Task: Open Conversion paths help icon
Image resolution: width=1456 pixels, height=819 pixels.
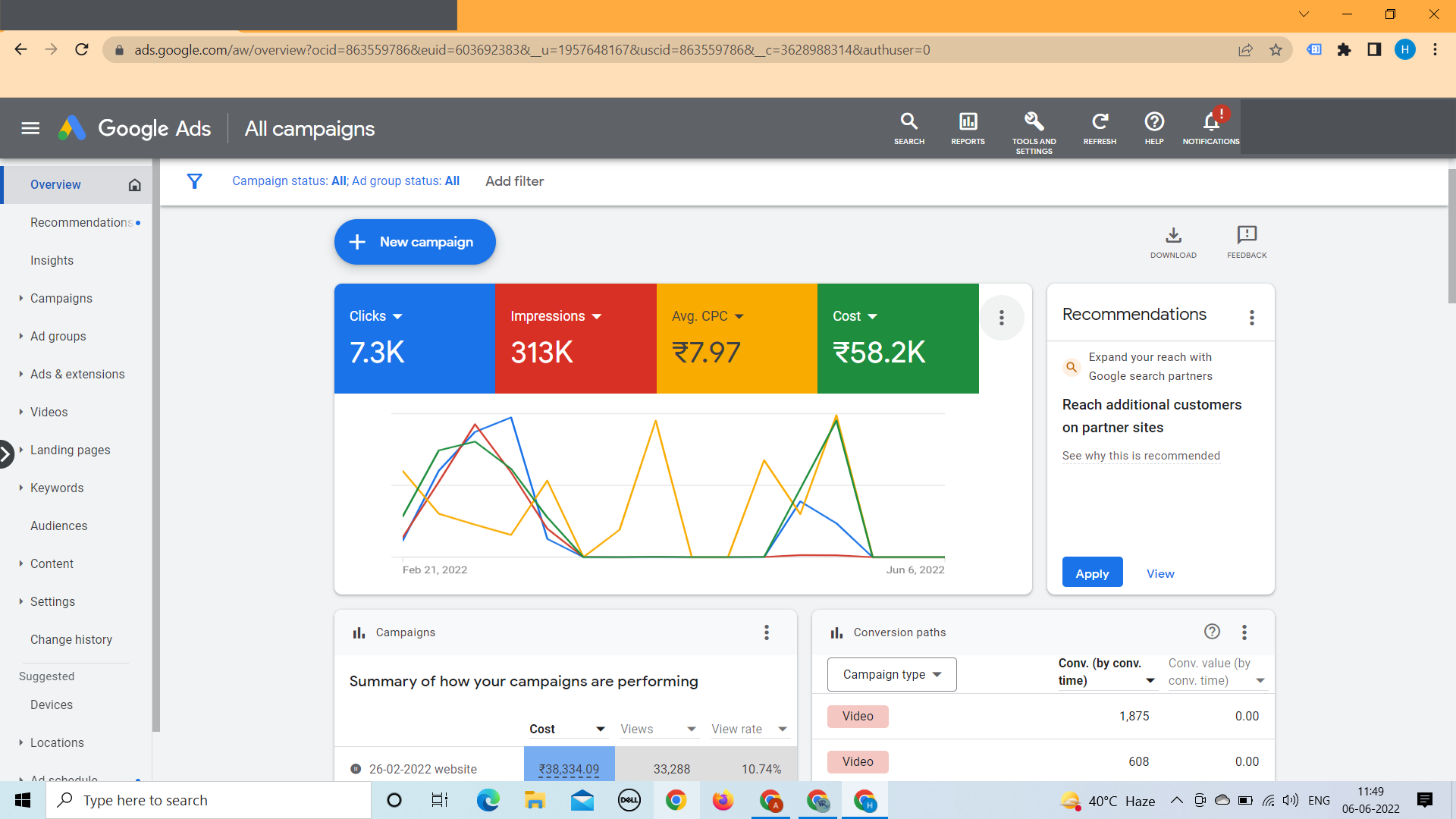Action: [1212, 632]
